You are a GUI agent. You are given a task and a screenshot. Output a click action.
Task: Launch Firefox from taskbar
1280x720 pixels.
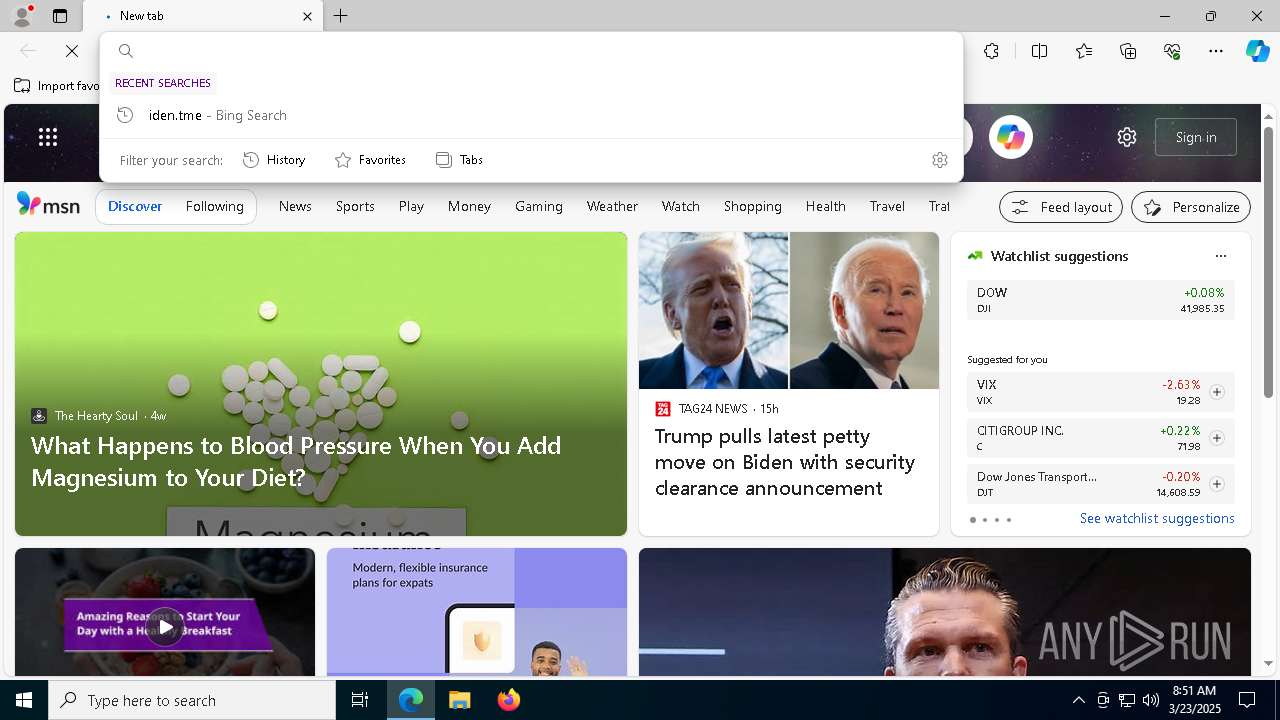[x=509, y=700]
